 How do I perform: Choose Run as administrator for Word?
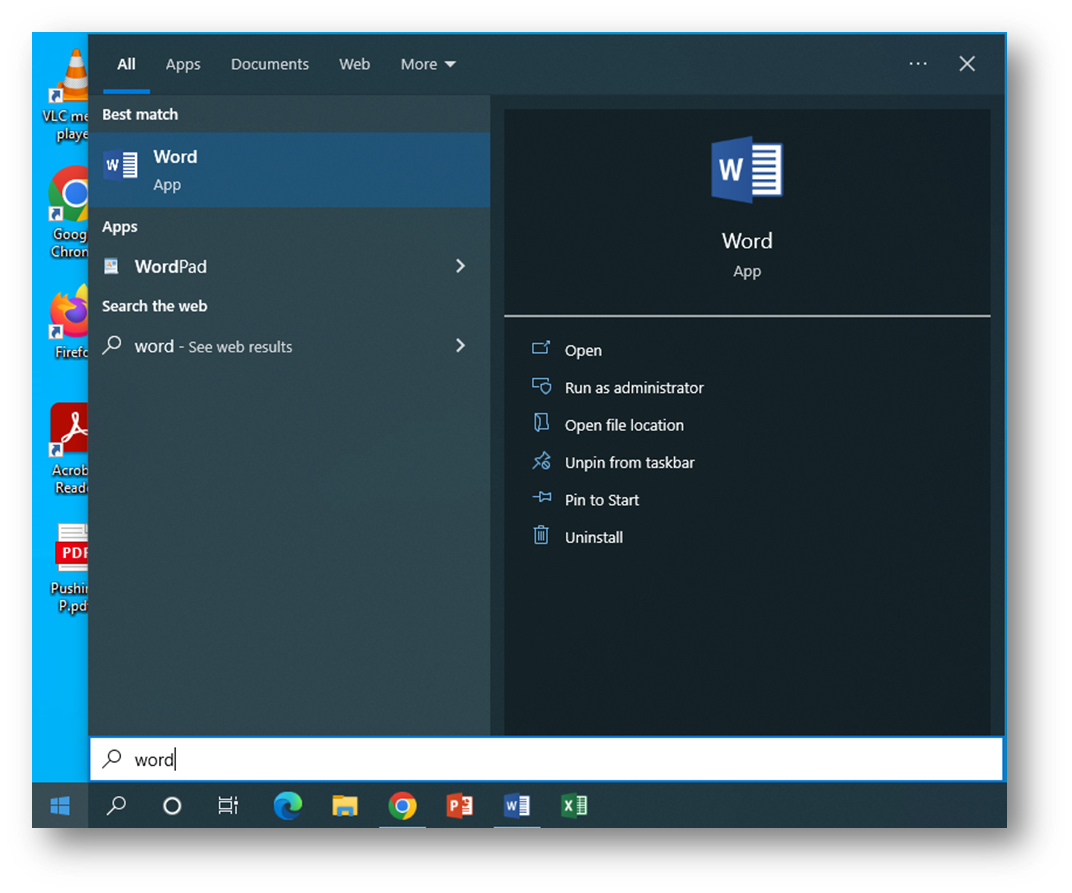pyautogui.click(x=634, y=388)
